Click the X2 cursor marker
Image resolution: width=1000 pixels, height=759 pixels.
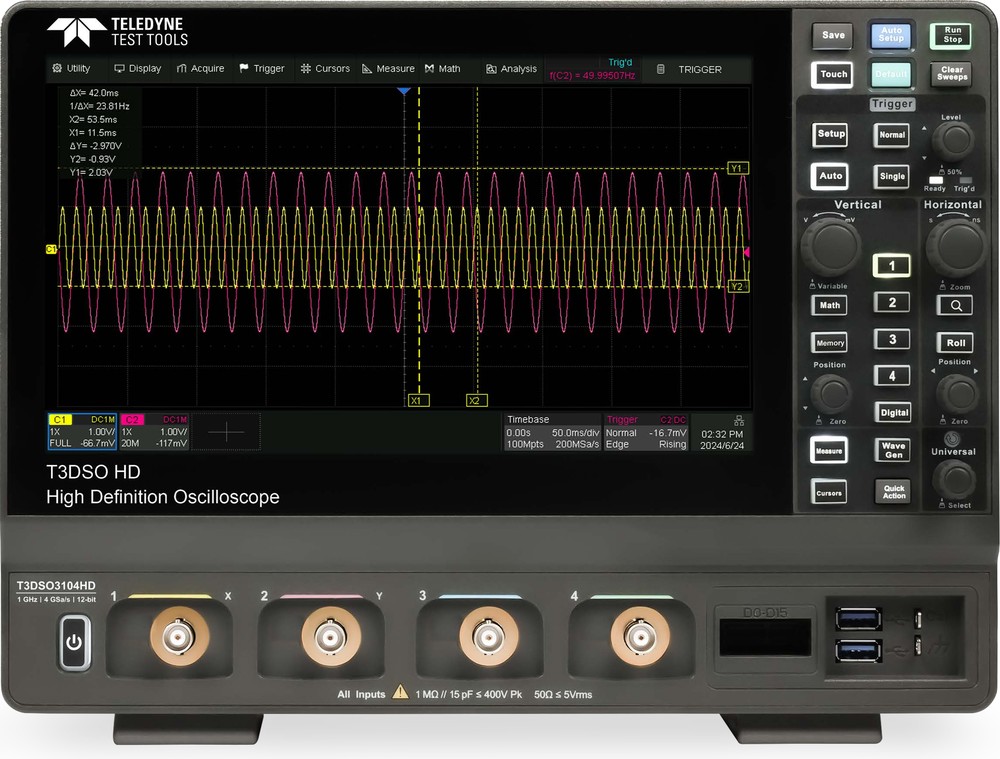[476, 401]
